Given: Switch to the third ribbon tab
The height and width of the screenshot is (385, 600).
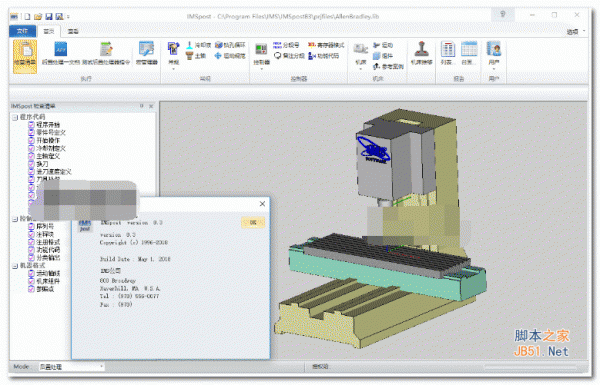Looking at the screenshot, I should [73, 31].
